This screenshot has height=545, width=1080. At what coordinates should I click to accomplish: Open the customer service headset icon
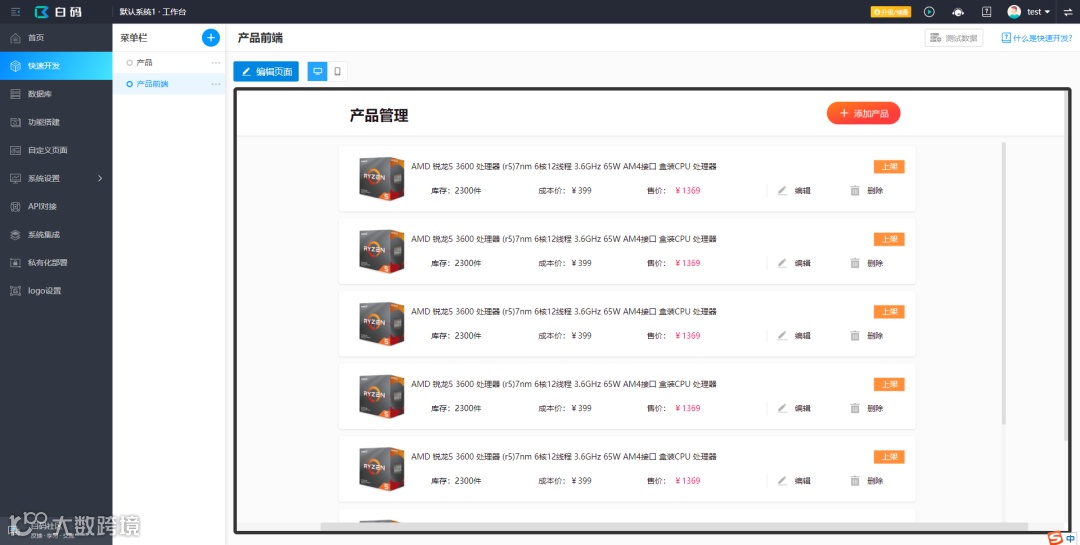coord(958,12)
